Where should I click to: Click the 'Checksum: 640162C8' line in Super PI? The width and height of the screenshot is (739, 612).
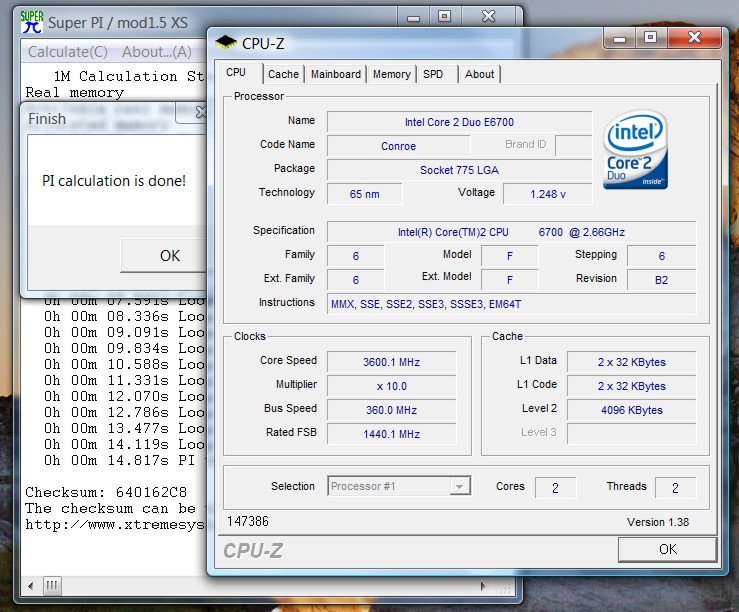(106, 492)
